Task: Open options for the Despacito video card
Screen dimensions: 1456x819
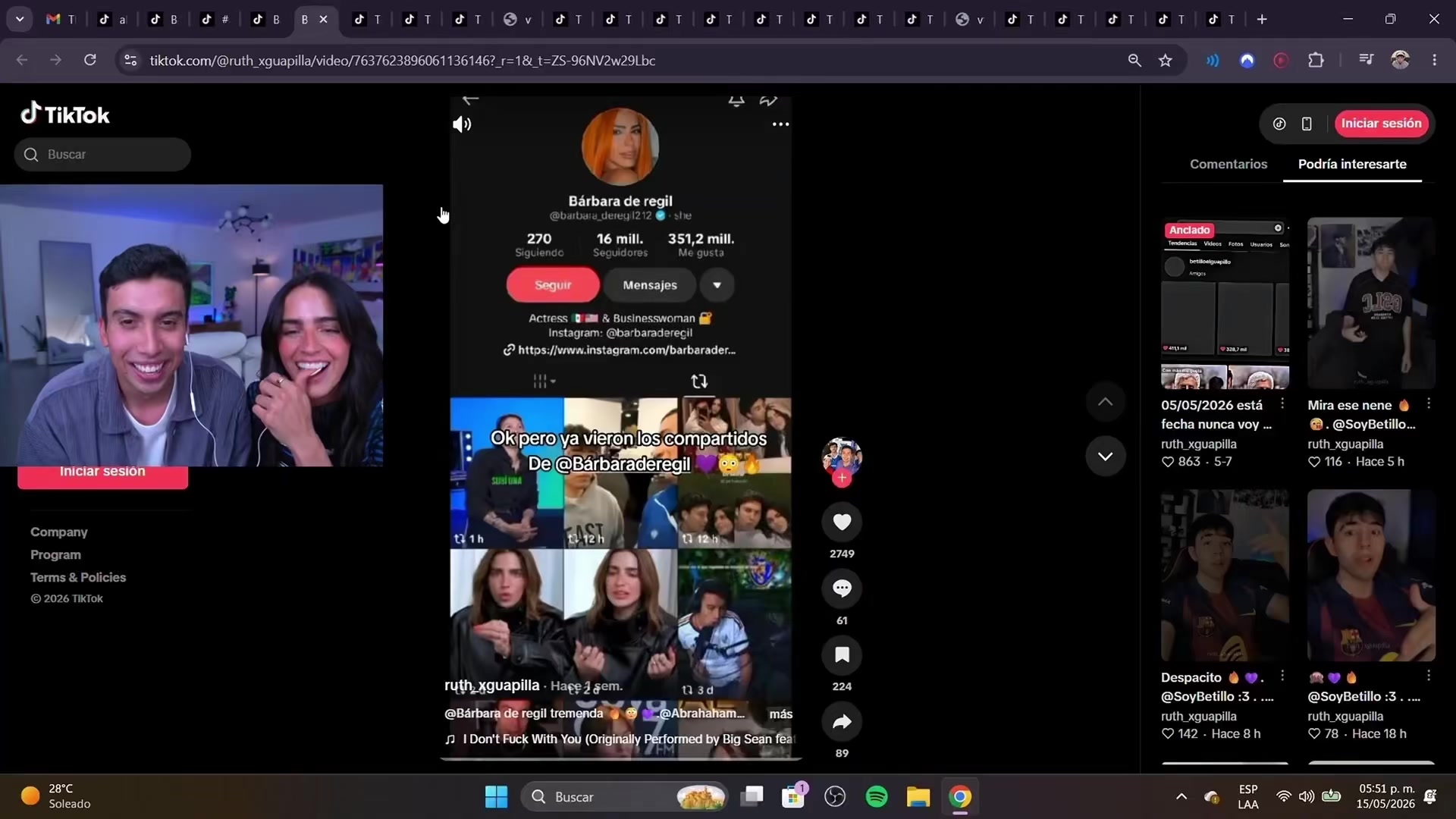Action: pos(1282,676)
